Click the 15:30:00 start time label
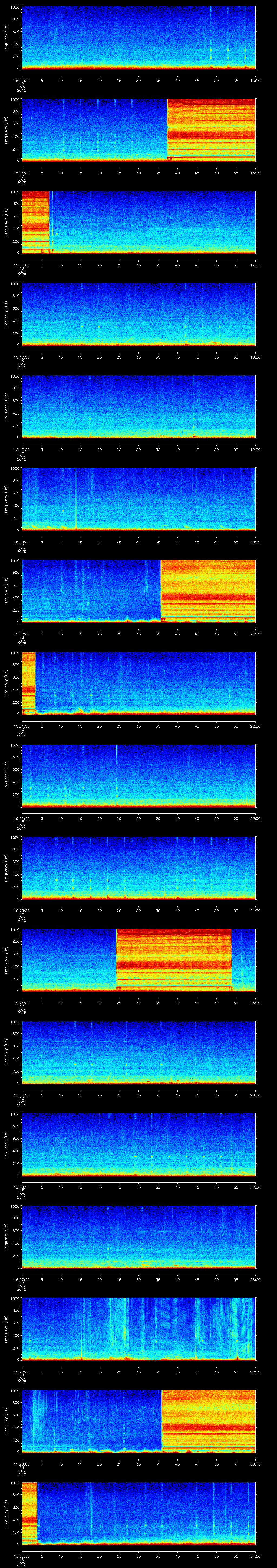Viewport: 277px width, 1568px height. pos(21,1556)
